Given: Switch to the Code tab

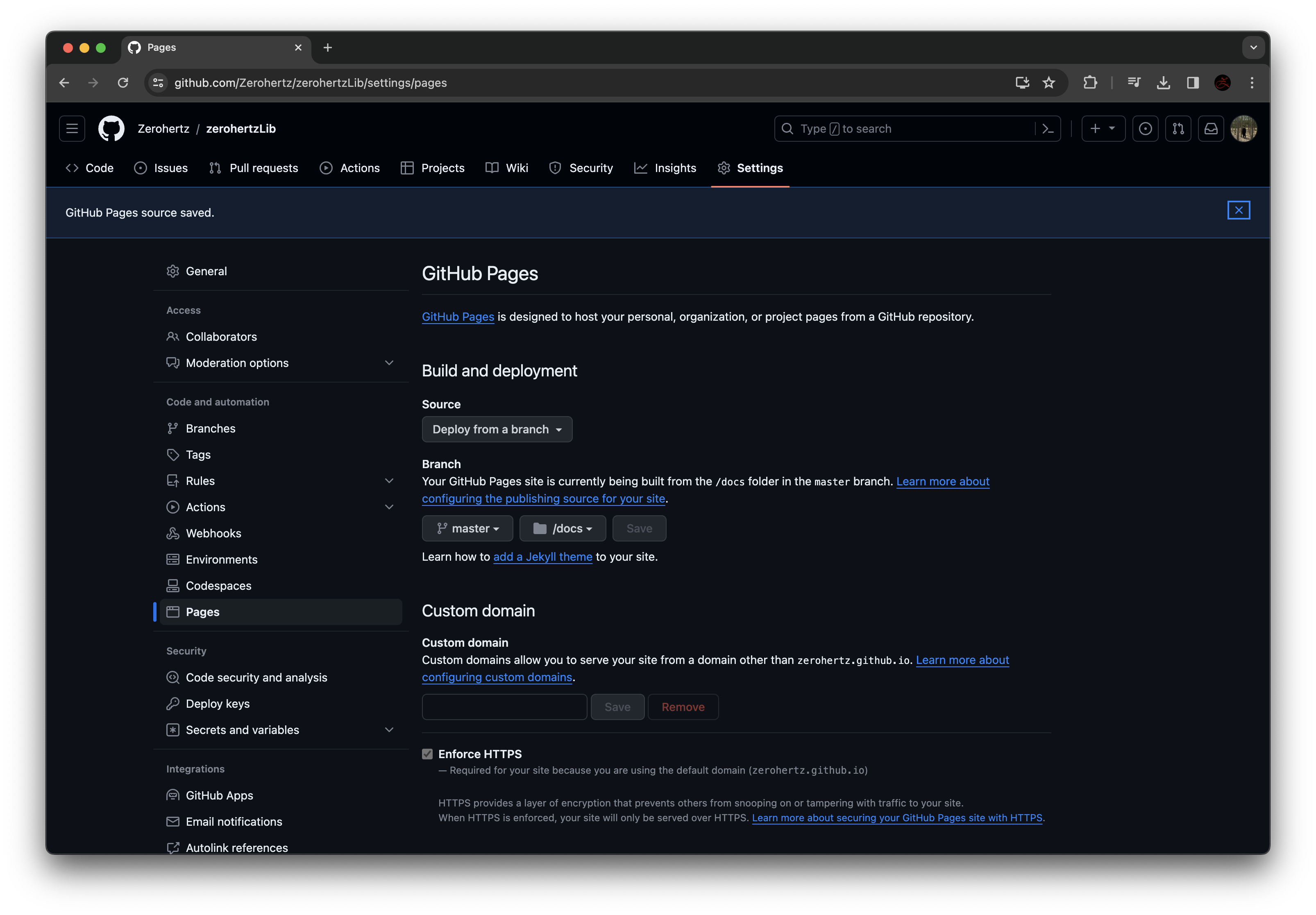Looking at the screenshot, I should coord(89,168).
